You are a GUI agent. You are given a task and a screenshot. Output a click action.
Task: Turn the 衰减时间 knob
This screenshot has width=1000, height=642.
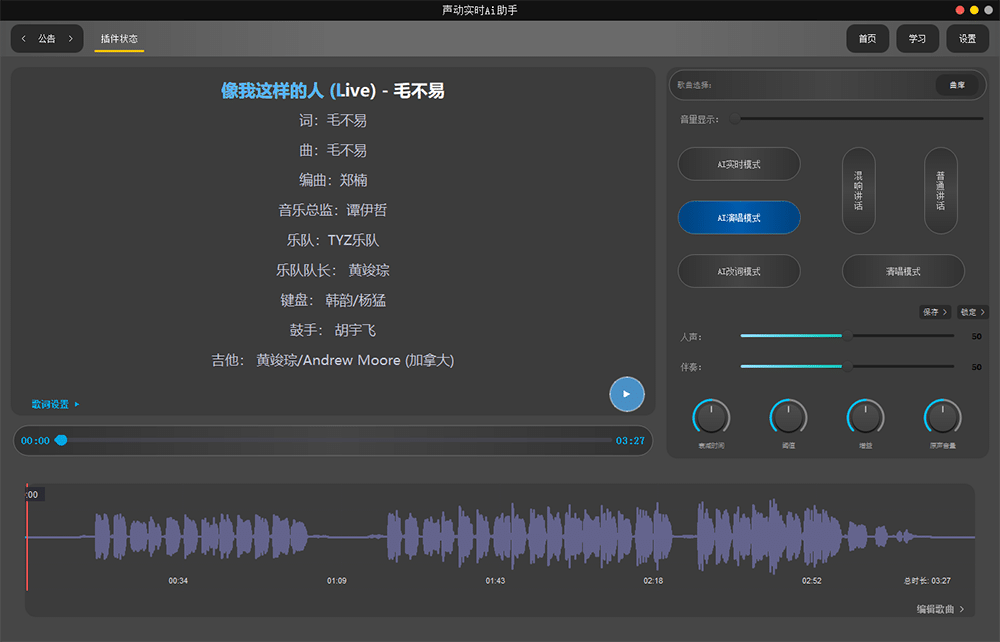coord(711,417)
